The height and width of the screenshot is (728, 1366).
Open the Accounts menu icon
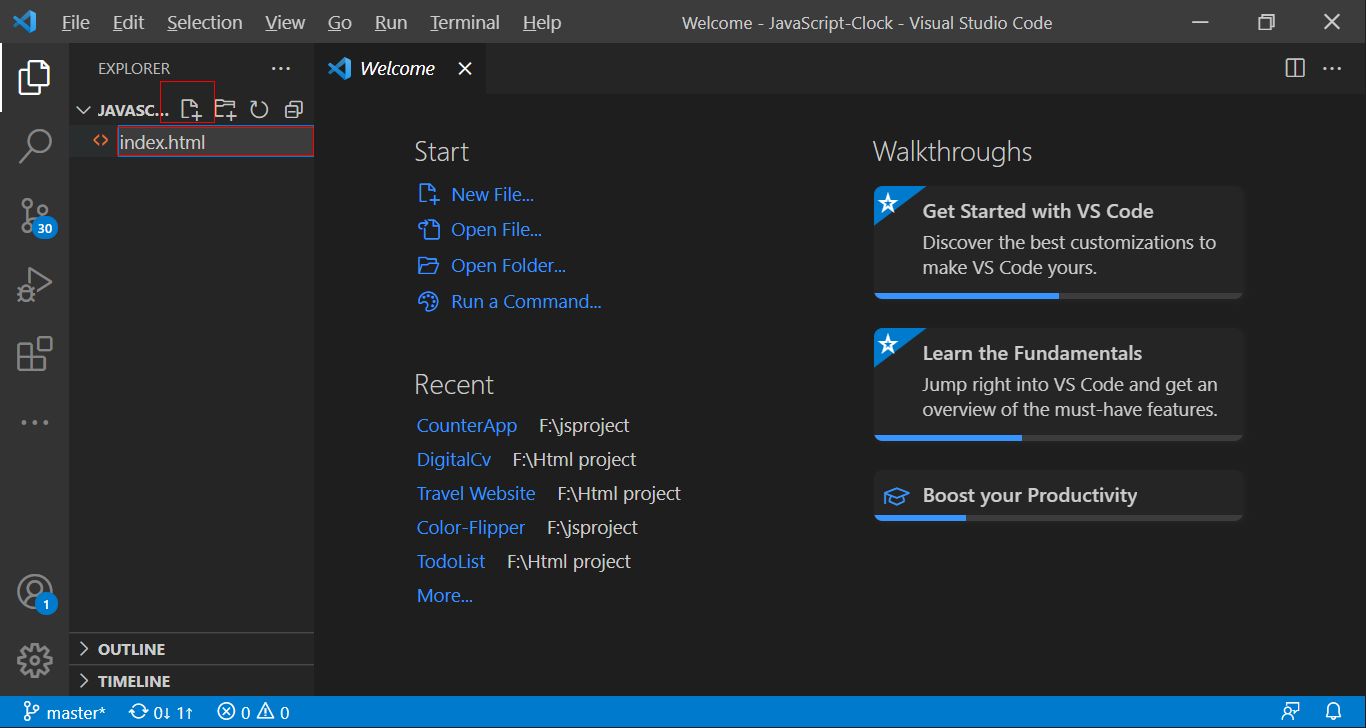[36, 592]
